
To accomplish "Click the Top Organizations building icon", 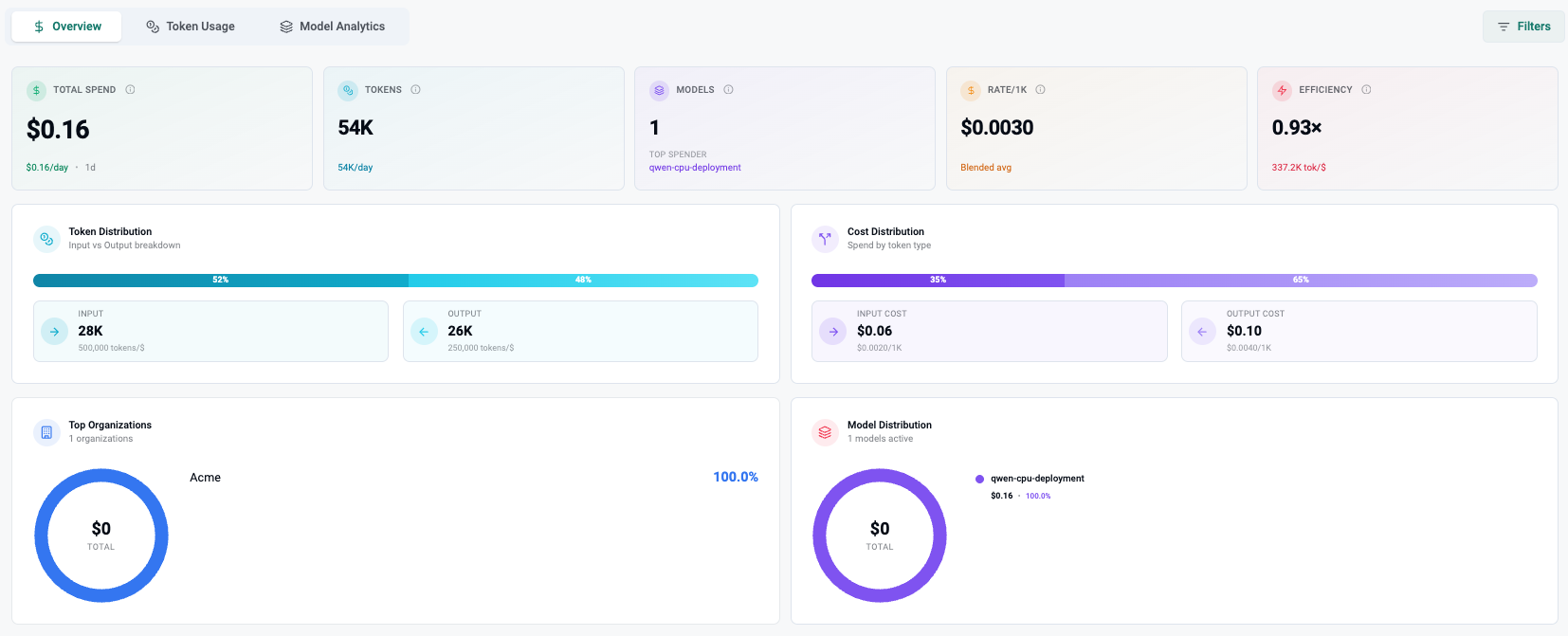I will click(46, 432).
